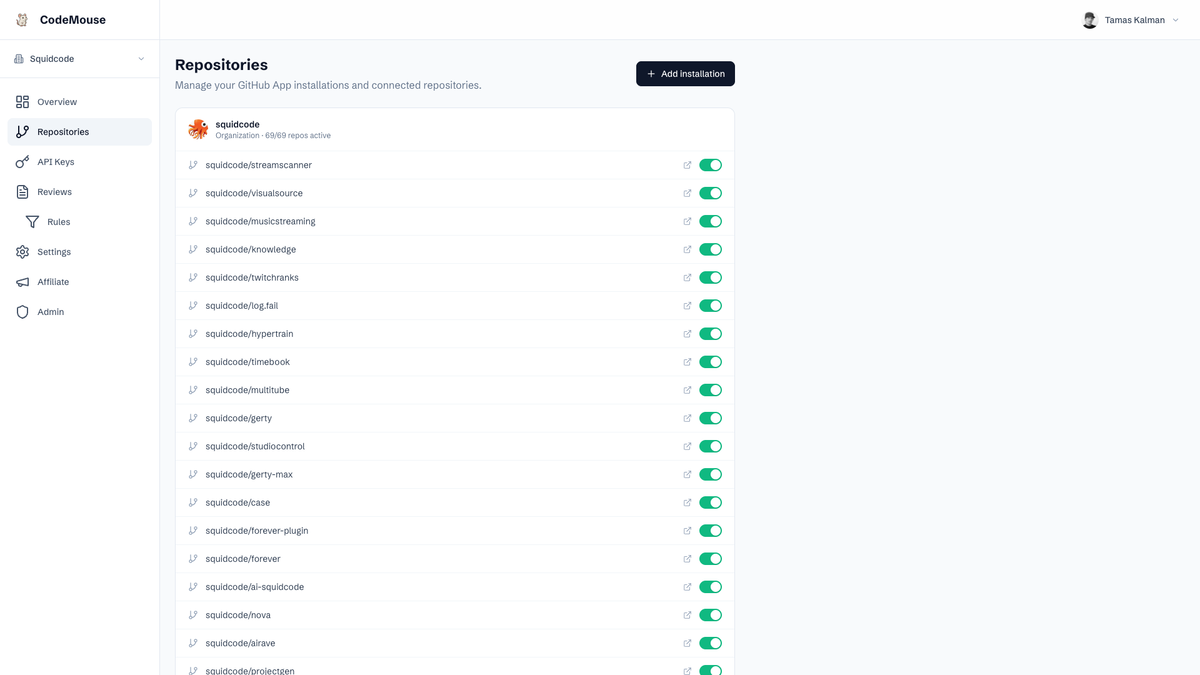This screenshot has height=675, width=1200.
Task: Click branch icon beside squidcode/streamscanner
Action: tap(193, 165)
